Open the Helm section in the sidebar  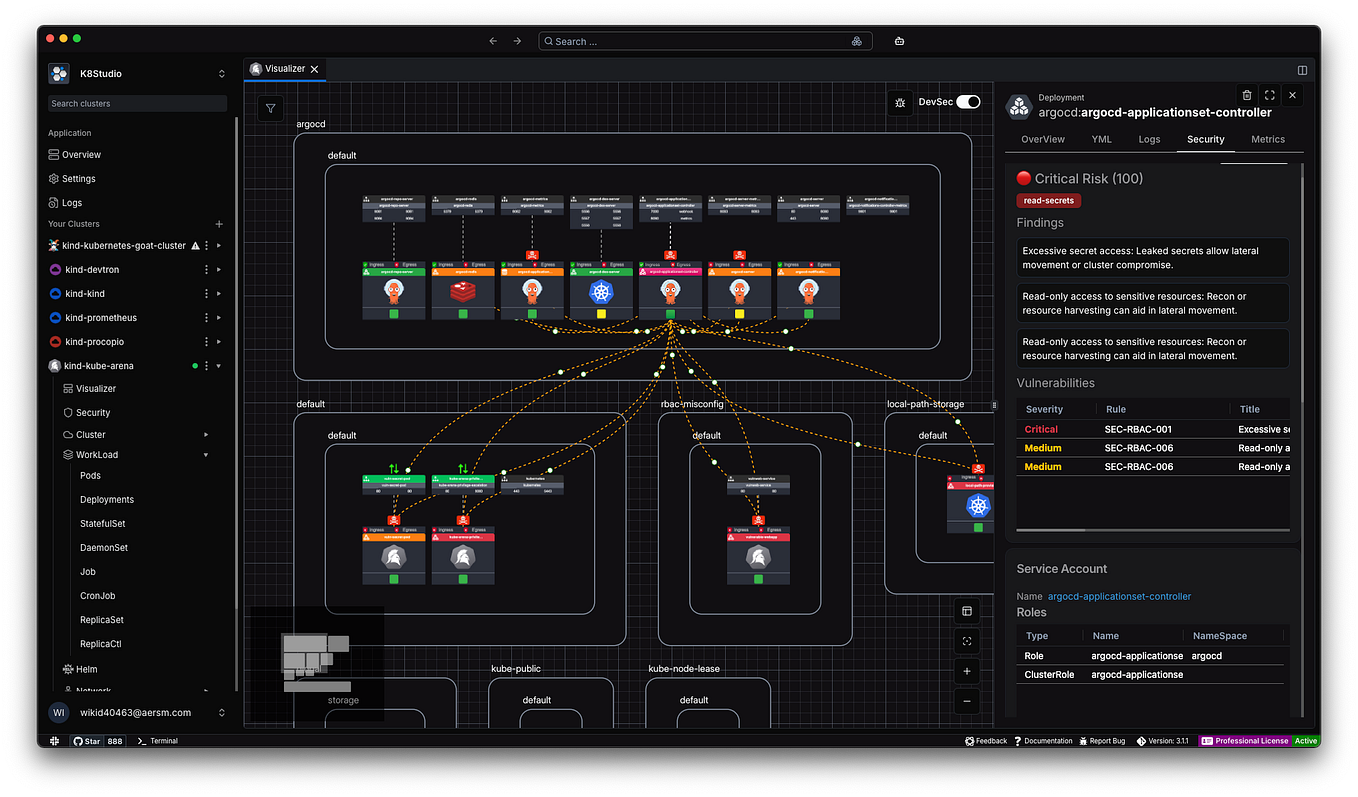86,669
